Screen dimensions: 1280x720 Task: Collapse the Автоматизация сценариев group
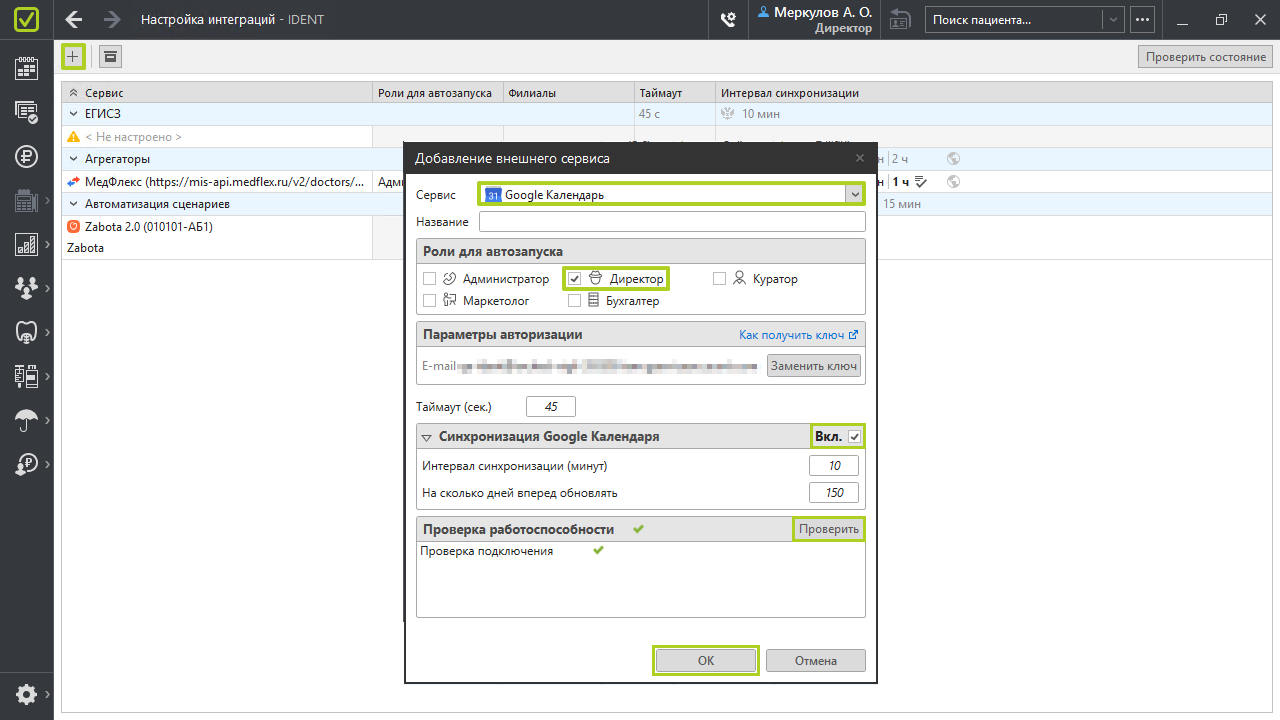click(74, 204)
